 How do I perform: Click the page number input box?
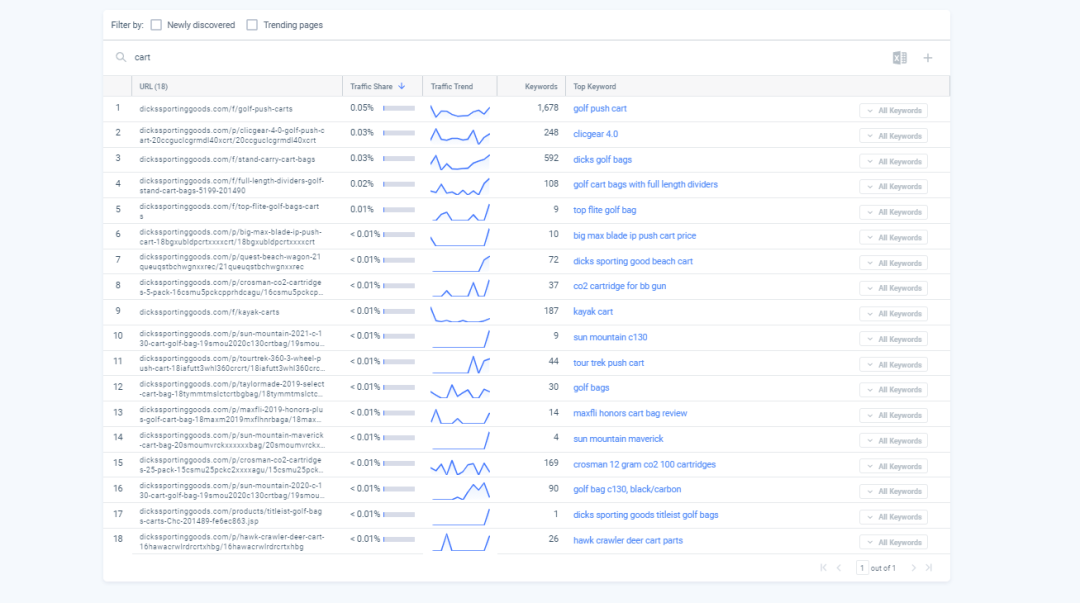click(x=862, y=568)
